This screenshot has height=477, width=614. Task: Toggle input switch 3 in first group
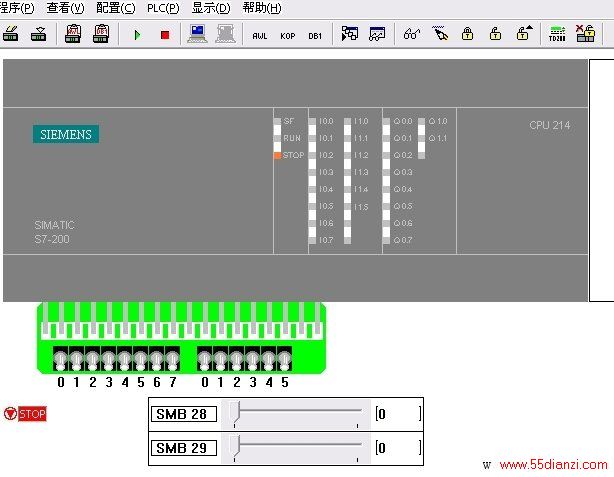(x=108, y=359)
